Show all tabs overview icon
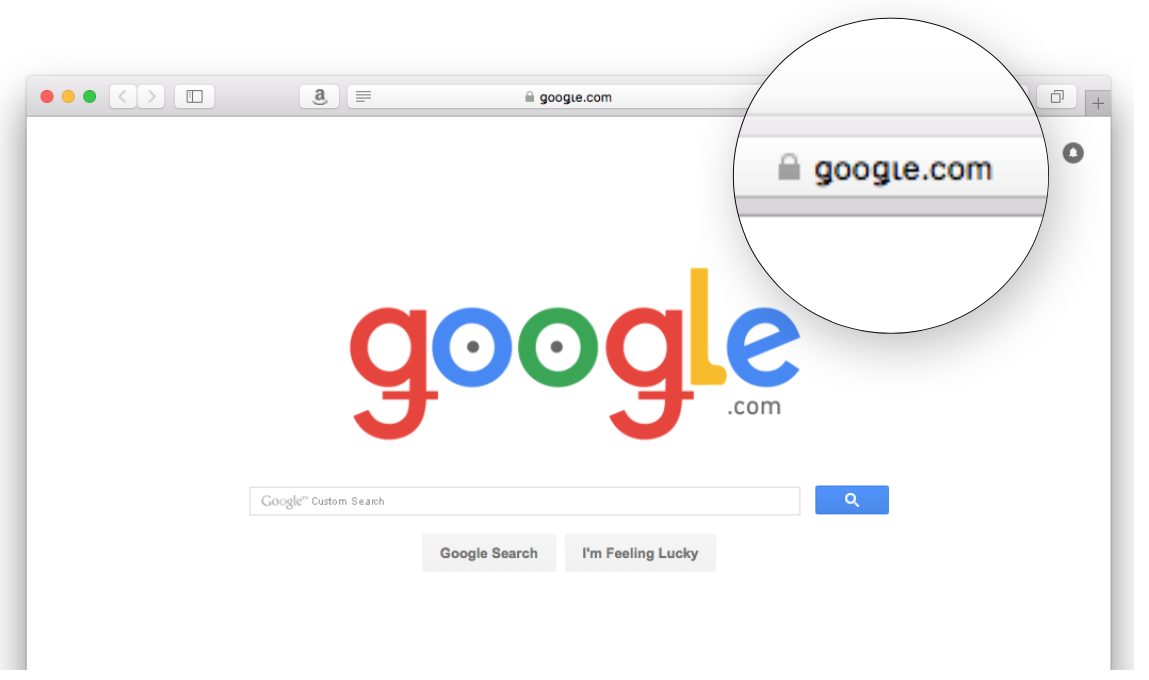1149x680 pixels. pyautogui.click(x=1057, y=97)
